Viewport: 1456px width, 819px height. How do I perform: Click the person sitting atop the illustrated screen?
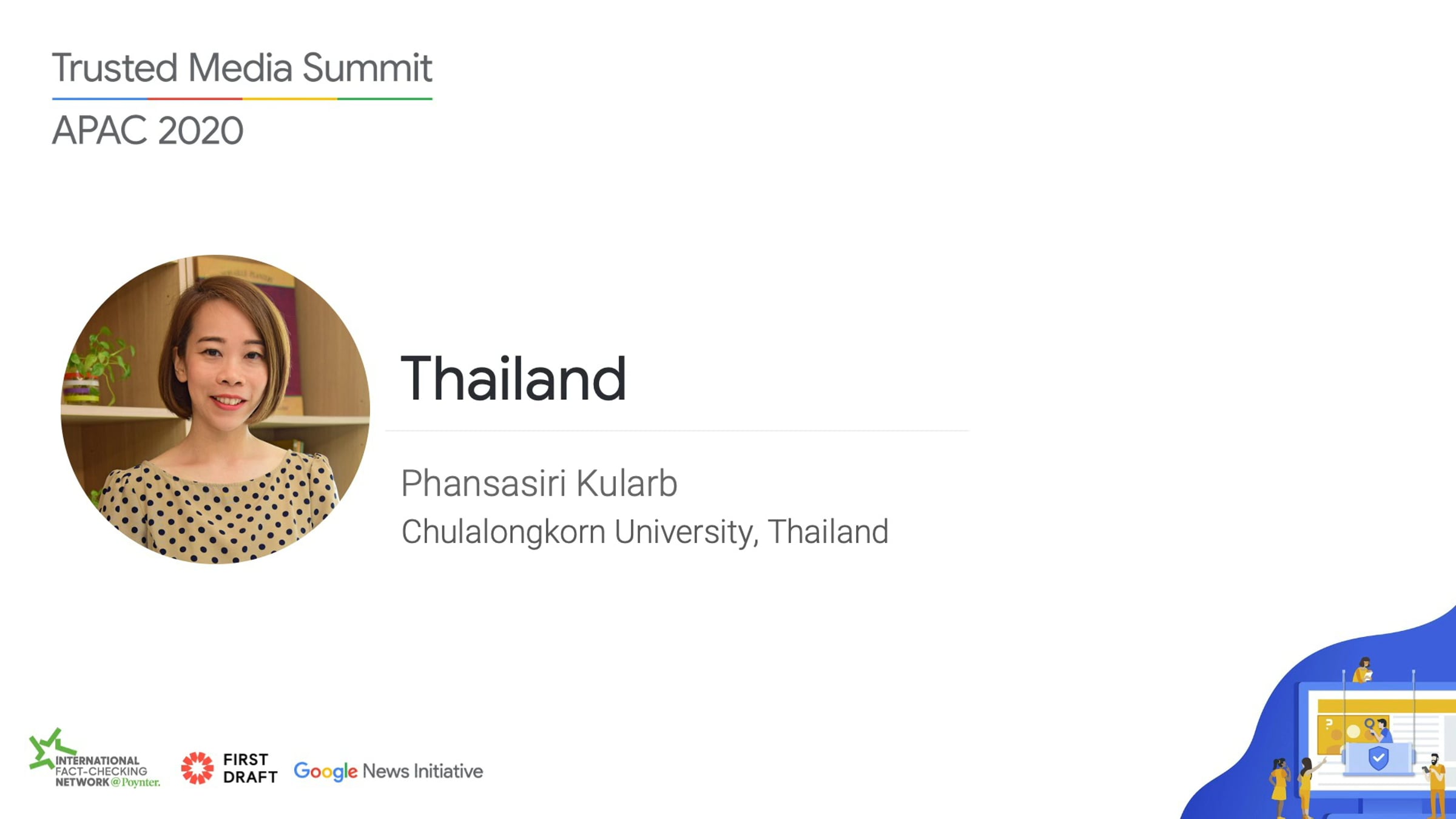tap(1364, 670)
